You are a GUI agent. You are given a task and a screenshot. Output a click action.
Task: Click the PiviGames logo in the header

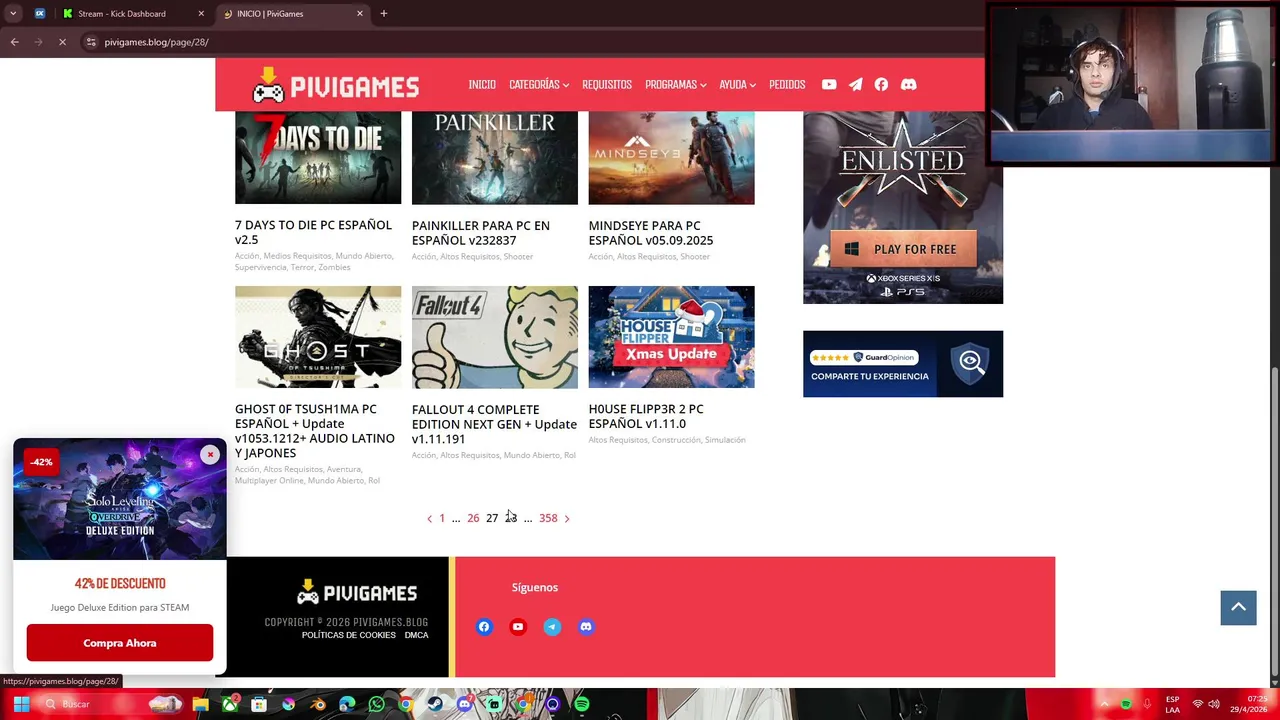335,86
